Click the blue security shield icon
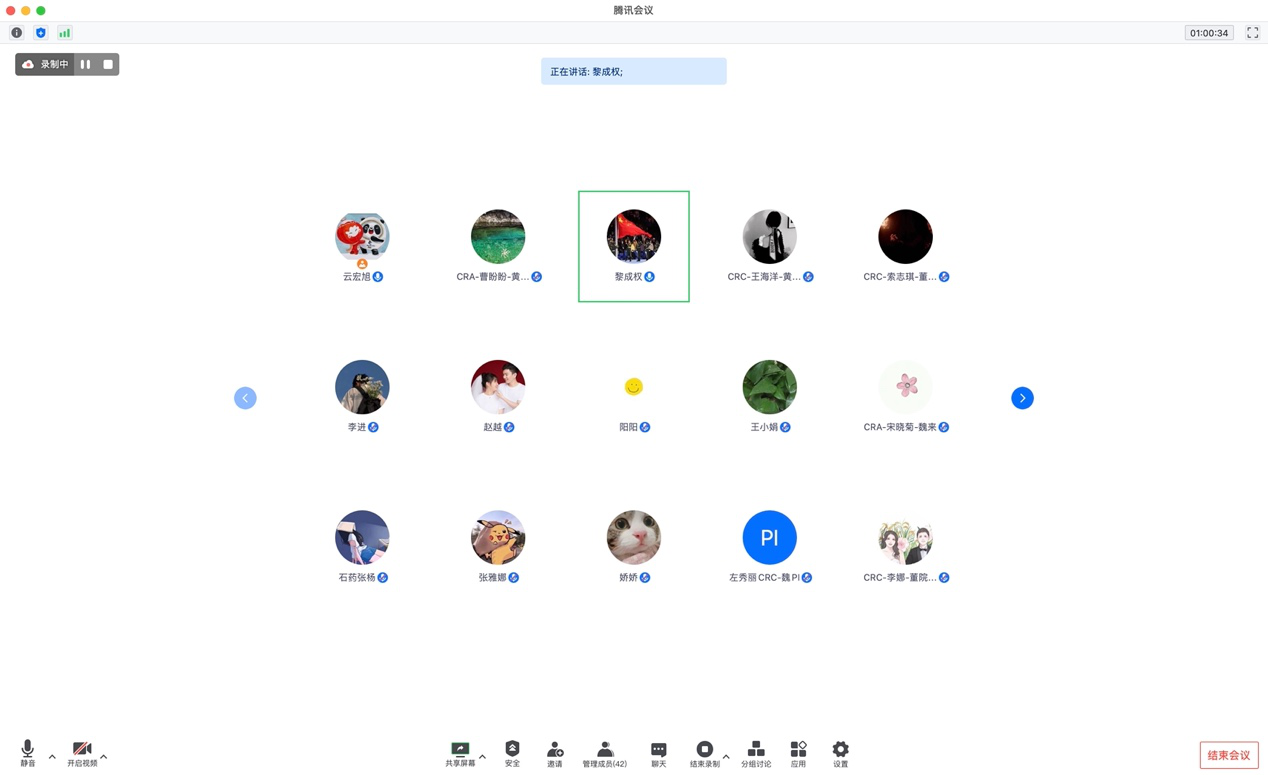Viewport: 1268px width, 775px height. [41, 33]
